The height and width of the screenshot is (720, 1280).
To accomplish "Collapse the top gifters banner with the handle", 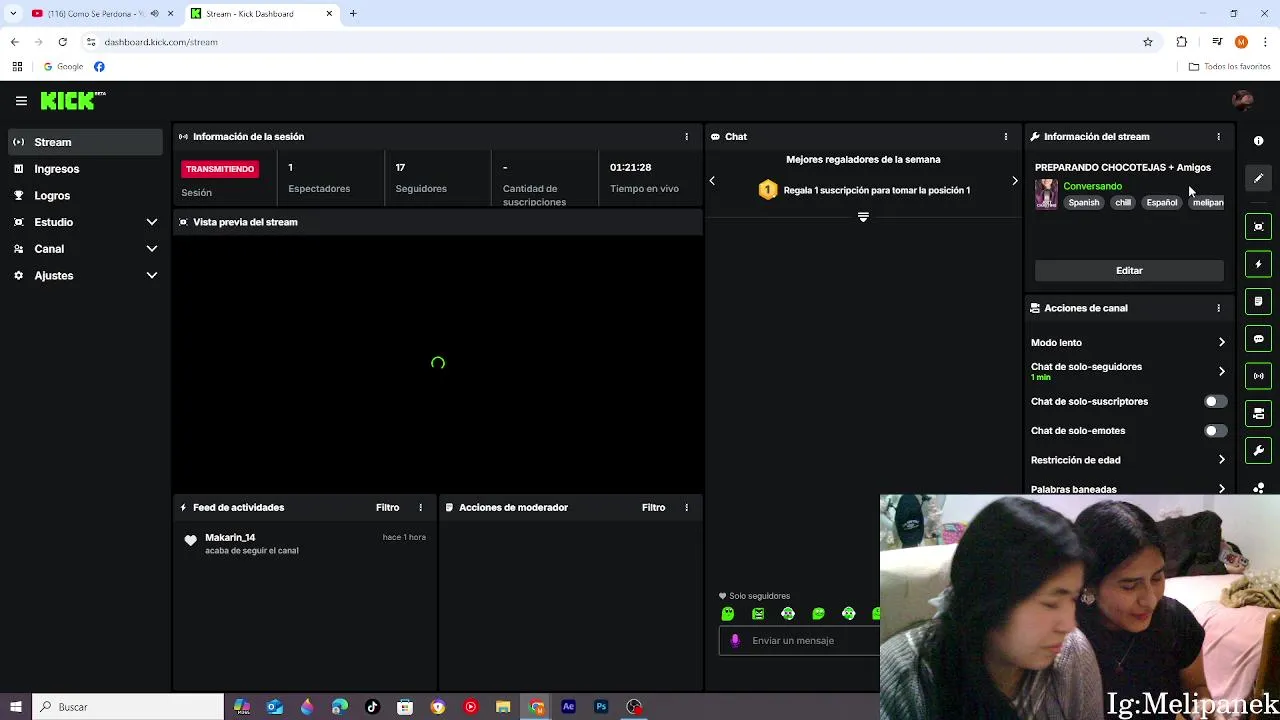I will click(863, 217).
